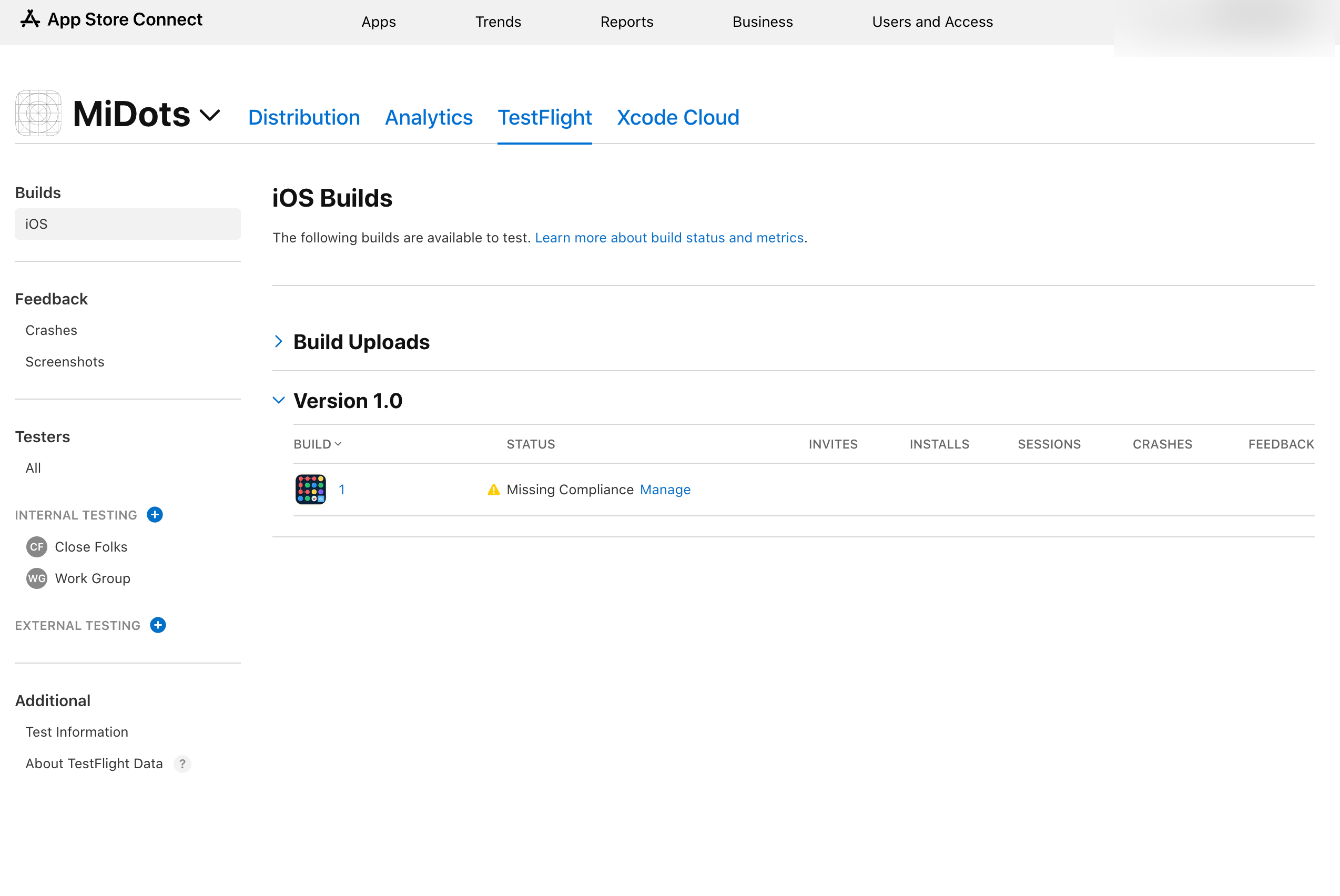Click the build 1 app icon thumbnail

(311, 490)
